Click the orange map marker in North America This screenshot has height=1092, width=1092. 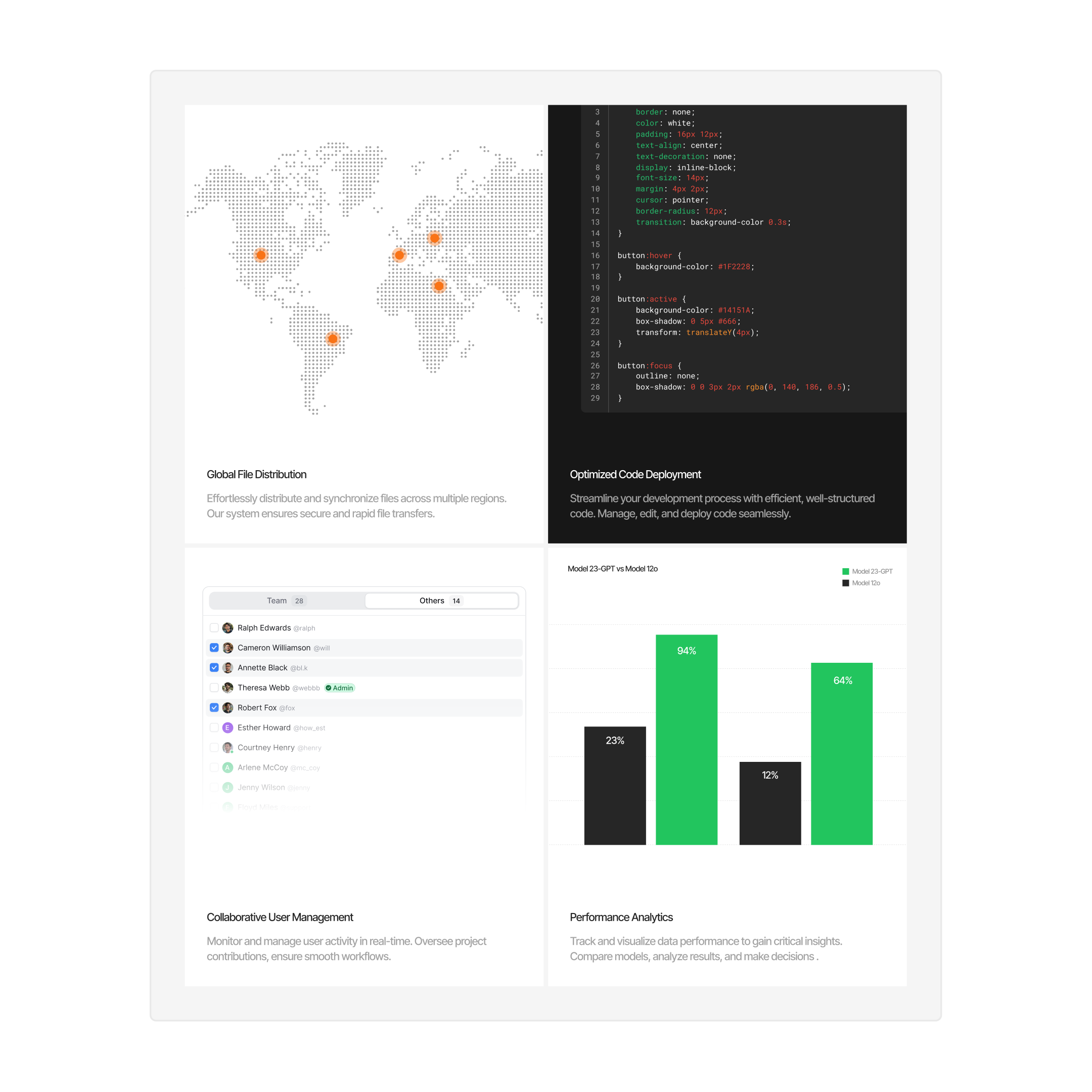(260, 255)
